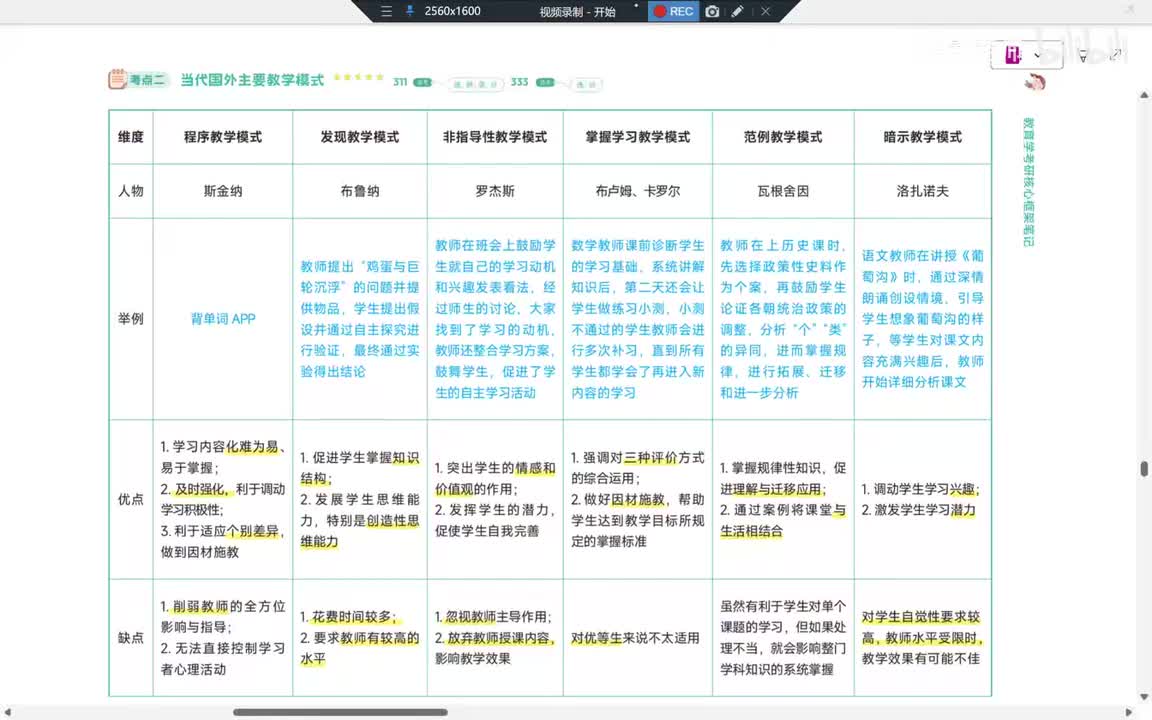The width and height of the screenshot is (1152, 720).
Task: Click the 缺点 row label
Action: (x=131, y=638)
